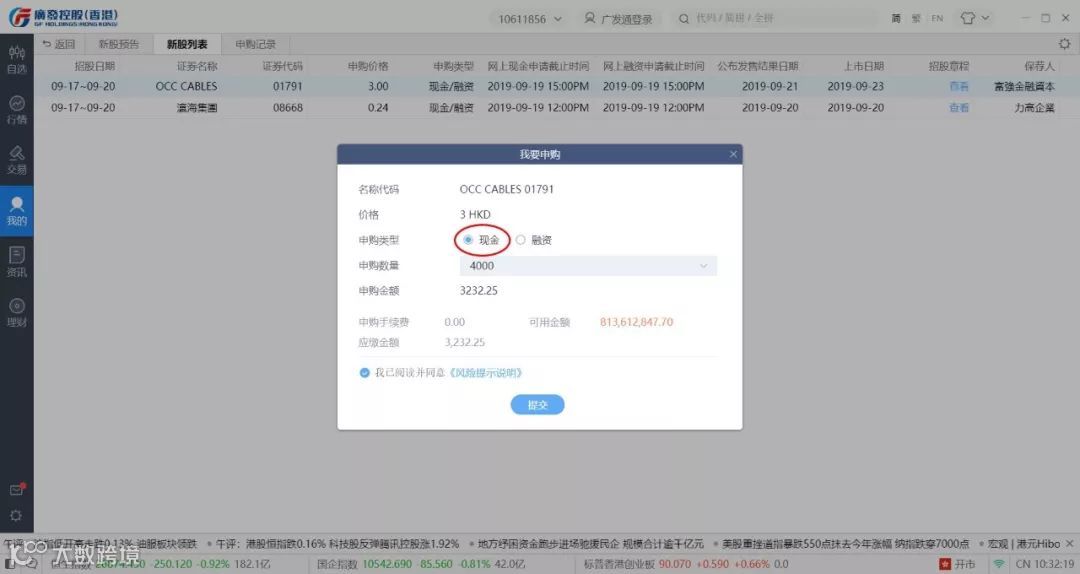1080x574 pixels.
Task: Go back with the 返回 button
Action: tap(59, 44)
